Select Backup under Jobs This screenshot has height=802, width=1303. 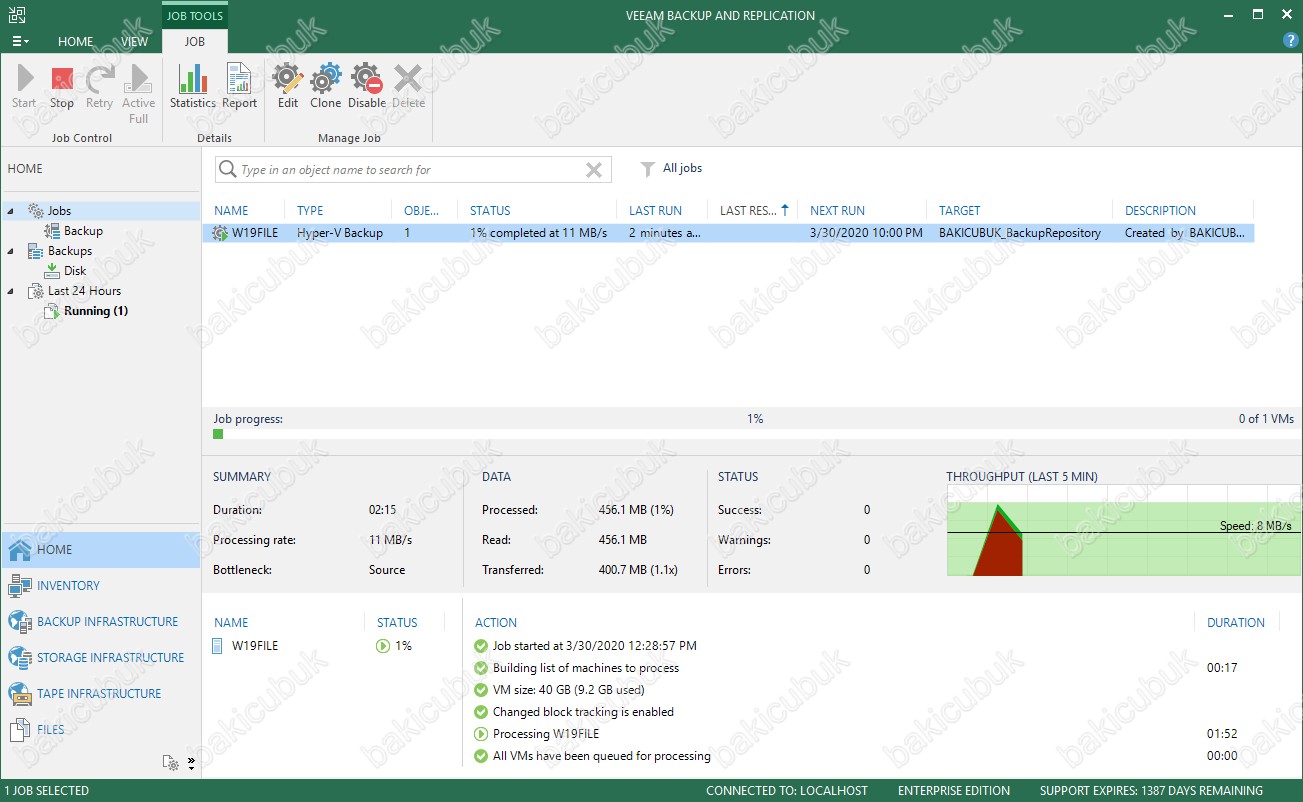(x=83, y=231)
